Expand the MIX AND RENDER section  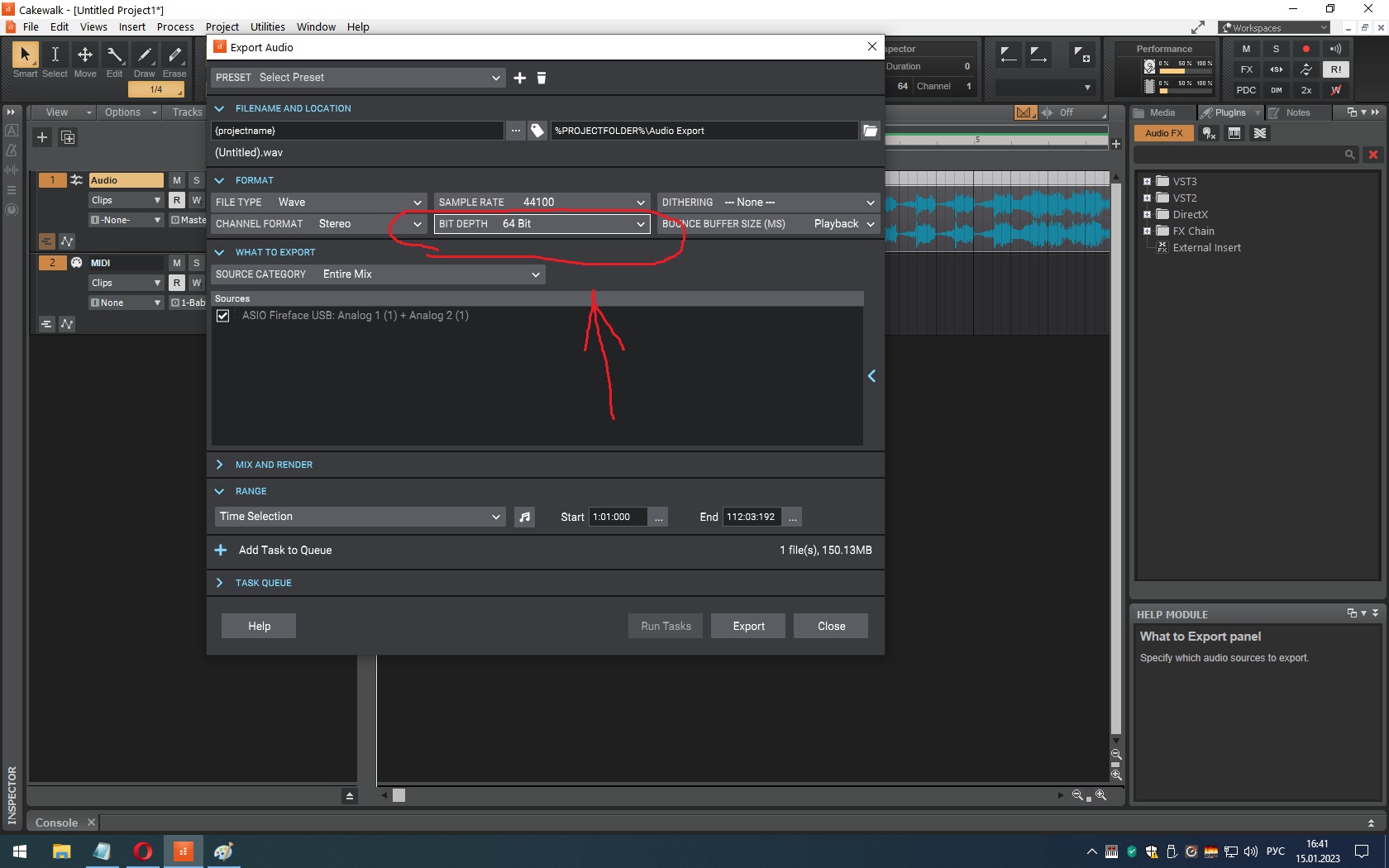click(219, 465)
